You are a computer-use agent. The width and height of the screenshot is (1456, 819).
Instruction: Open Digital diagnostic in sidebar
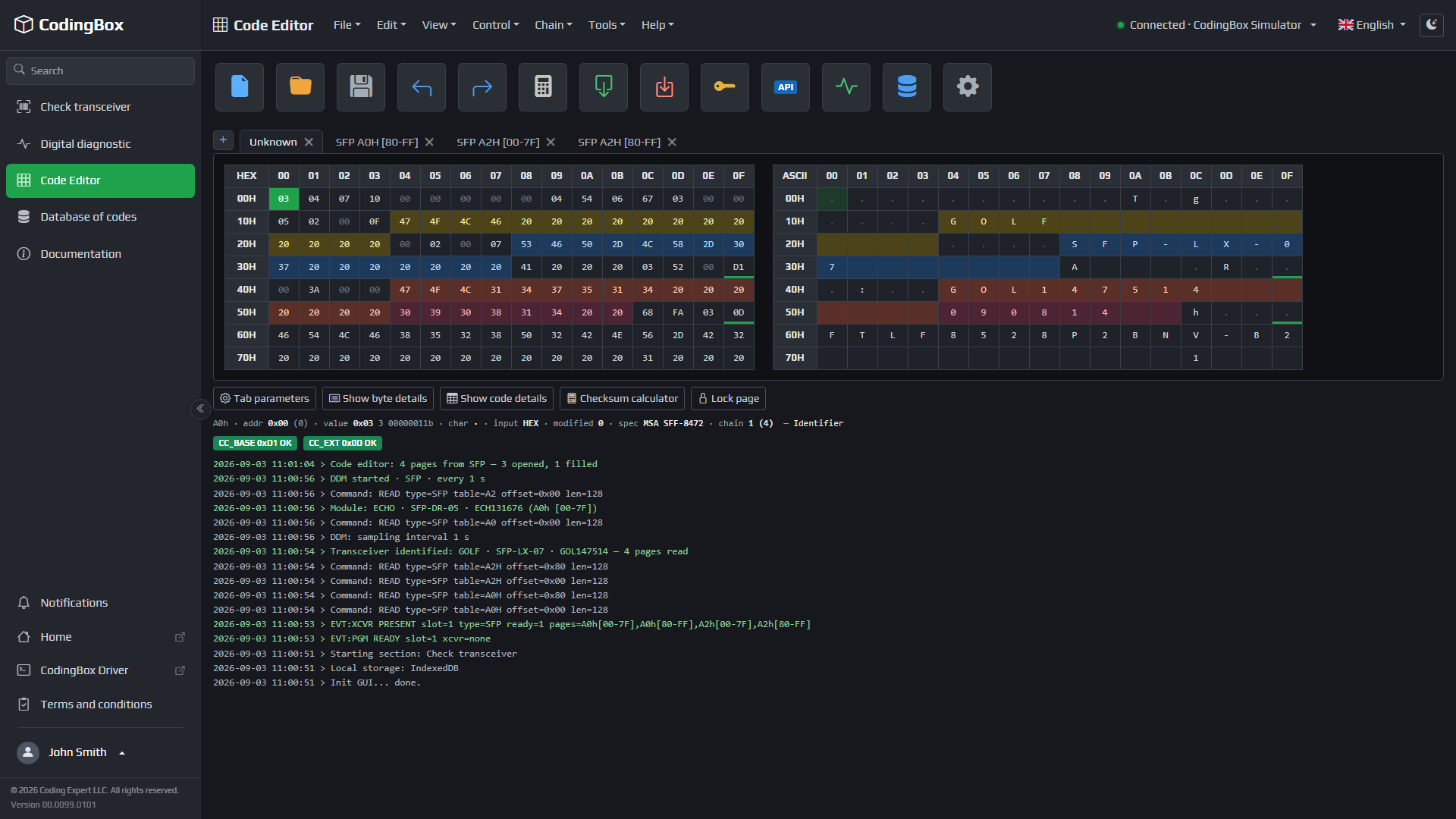[x=100, y=144]
